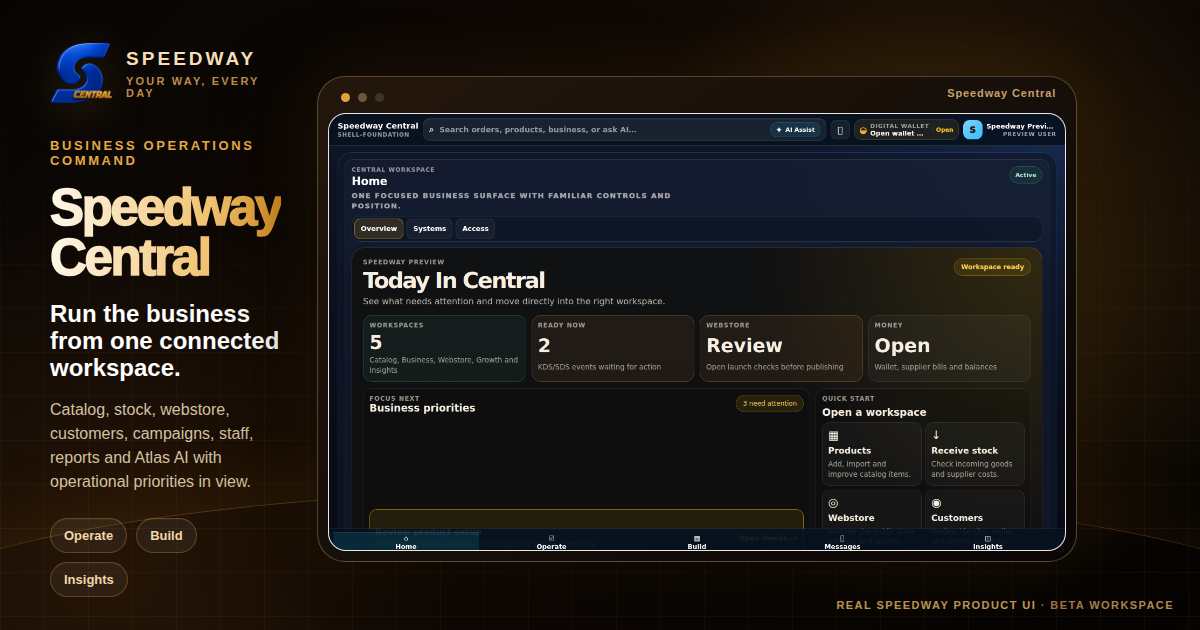Screen dimensions: 1200x630
Task: Open Build in bottom navigation
Action: 697,542
